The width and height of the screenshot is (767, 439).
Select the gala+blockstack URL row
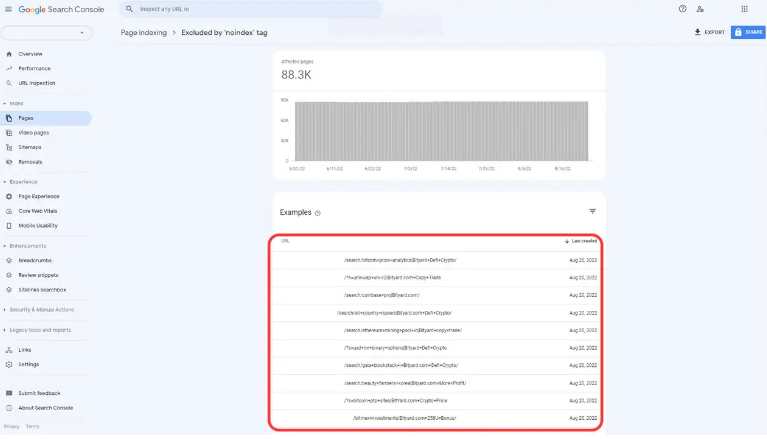[x=436, y=366]
